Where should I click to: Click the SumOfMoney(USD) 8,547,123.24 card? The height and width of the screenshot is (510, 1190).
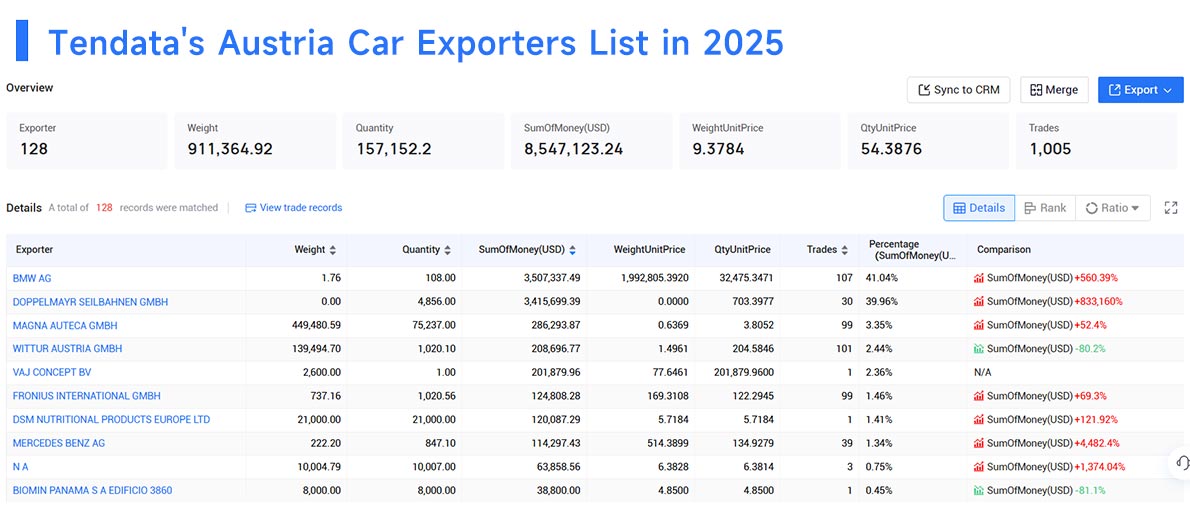[592, 141]
